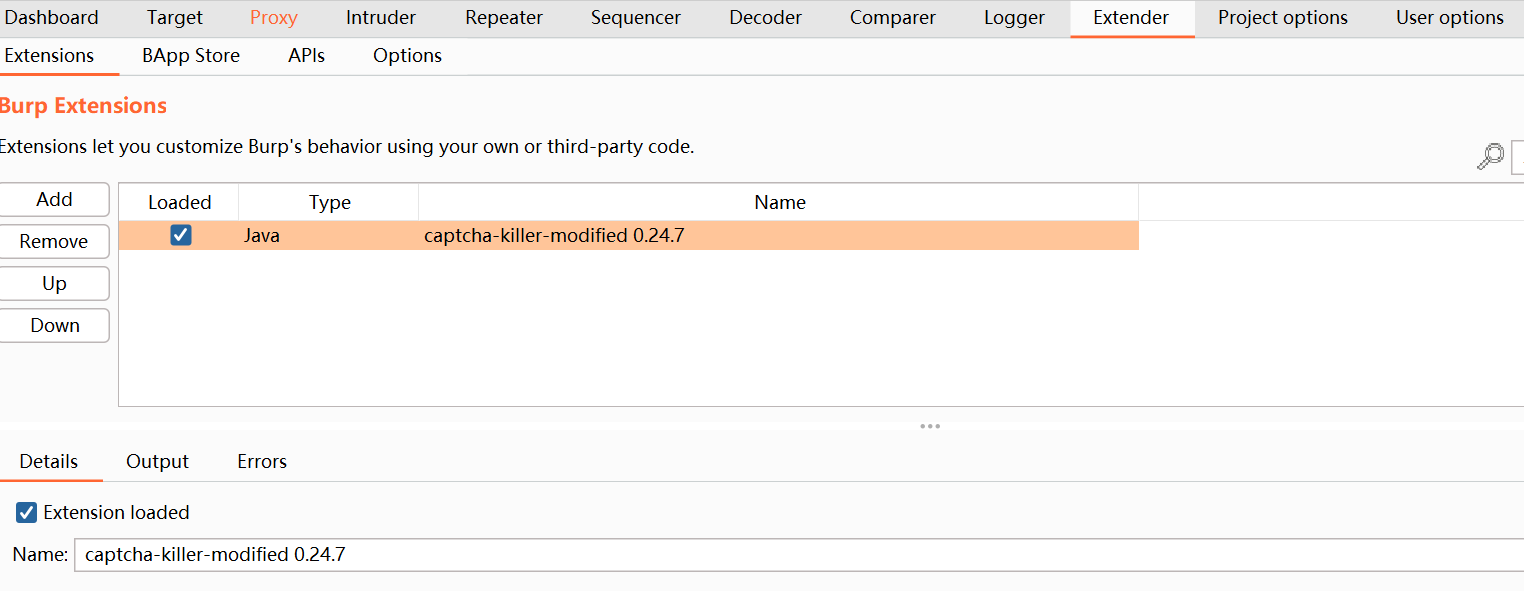Switch to the BApp Store tab
Image resolution: width=1524 pixels, height=591 pixels.
pyautogui.click(x=190, y=56)
